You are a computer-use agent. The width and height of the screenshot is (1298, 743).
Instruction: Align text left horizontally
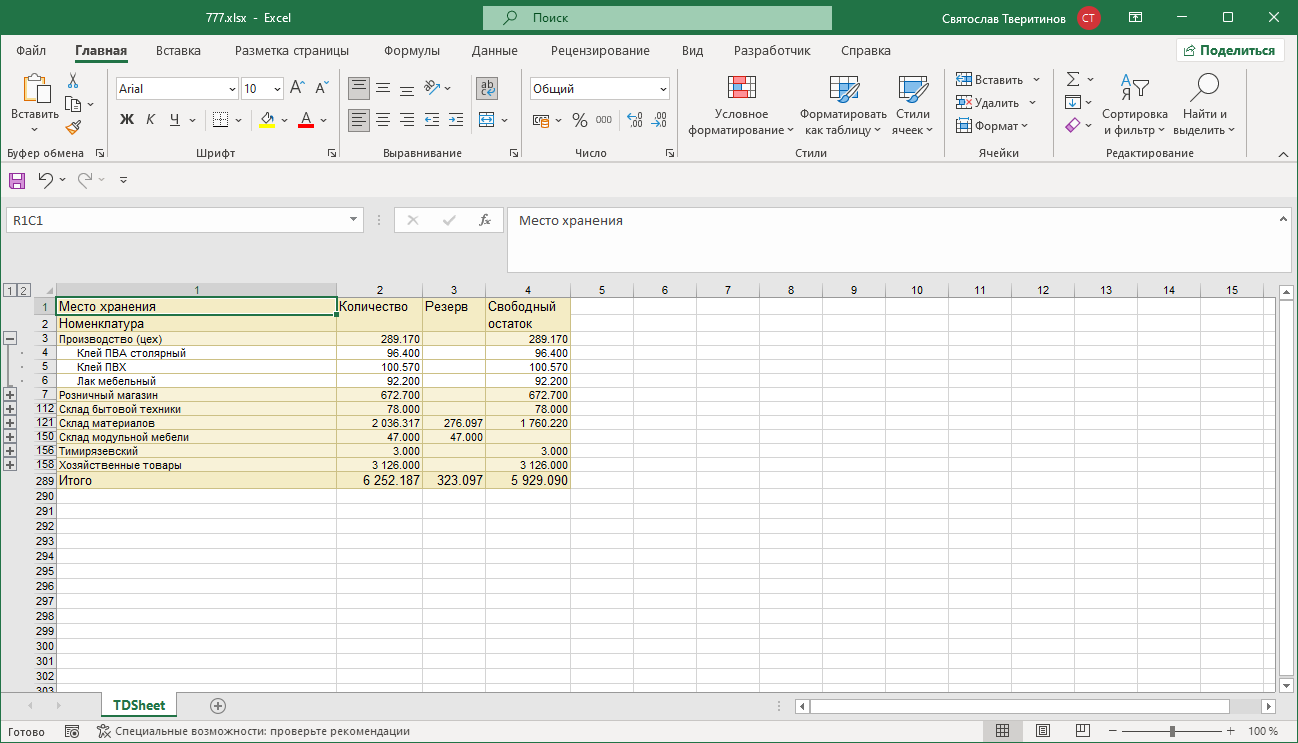(x=359, y=120)
